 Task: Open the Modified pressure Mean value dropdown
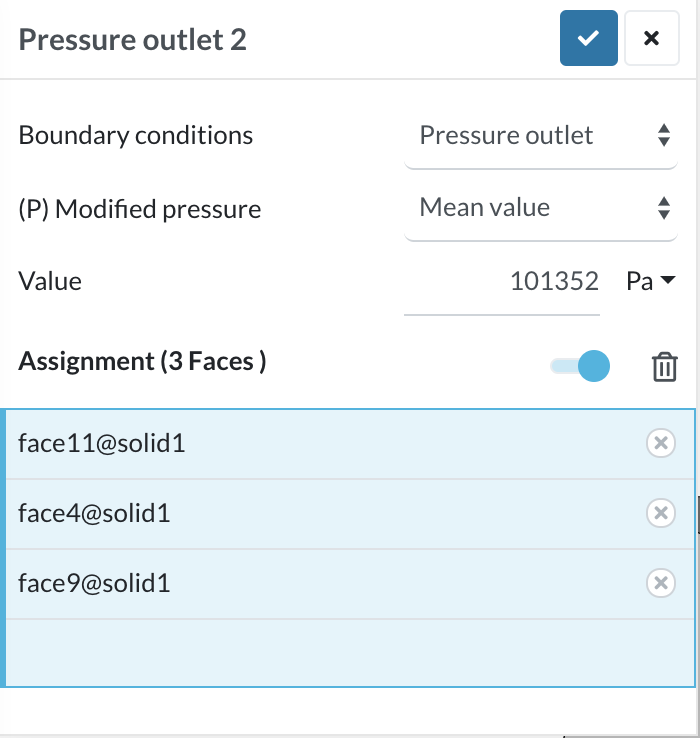point(541,208)
